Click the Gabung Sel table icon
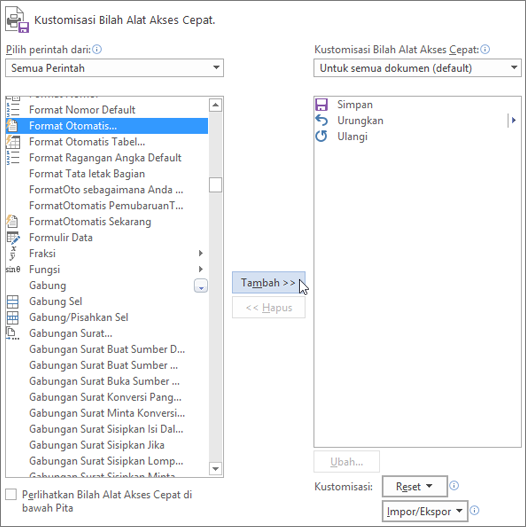This screenshot has height=527, width=526. point(13,301)
